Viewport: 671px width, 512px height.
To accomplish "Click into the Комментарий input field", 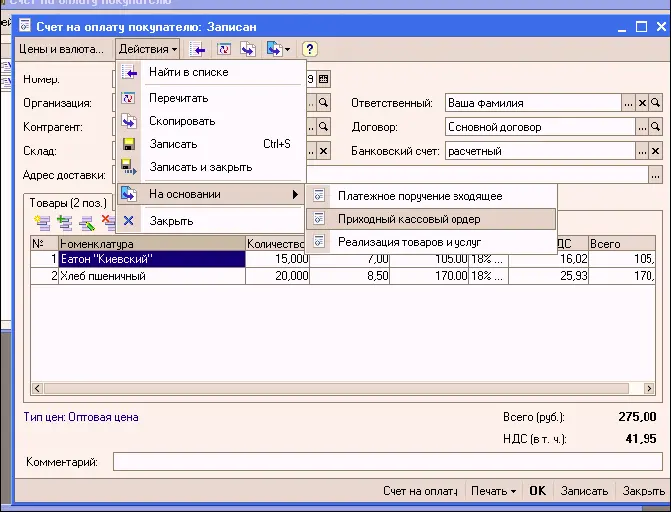I will (388, 462).
